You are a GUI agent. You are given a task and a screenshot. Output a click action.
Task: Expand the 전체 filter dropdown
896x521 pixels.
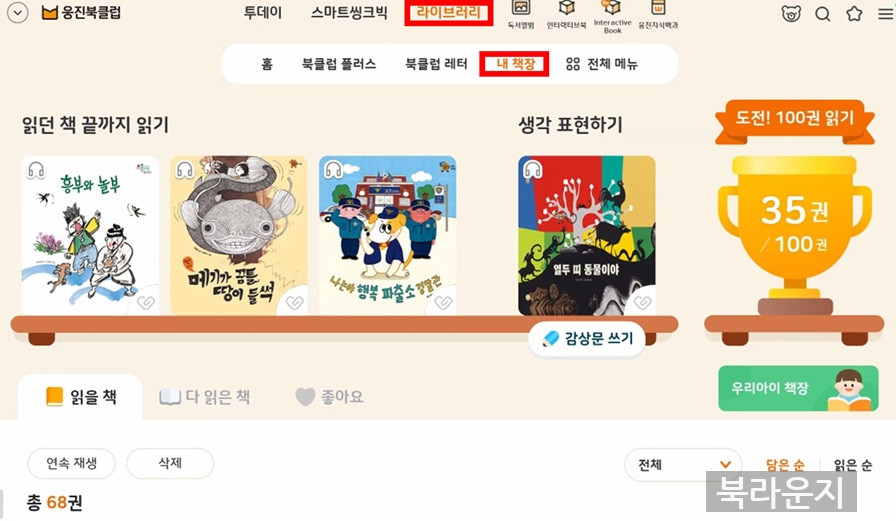683,464
